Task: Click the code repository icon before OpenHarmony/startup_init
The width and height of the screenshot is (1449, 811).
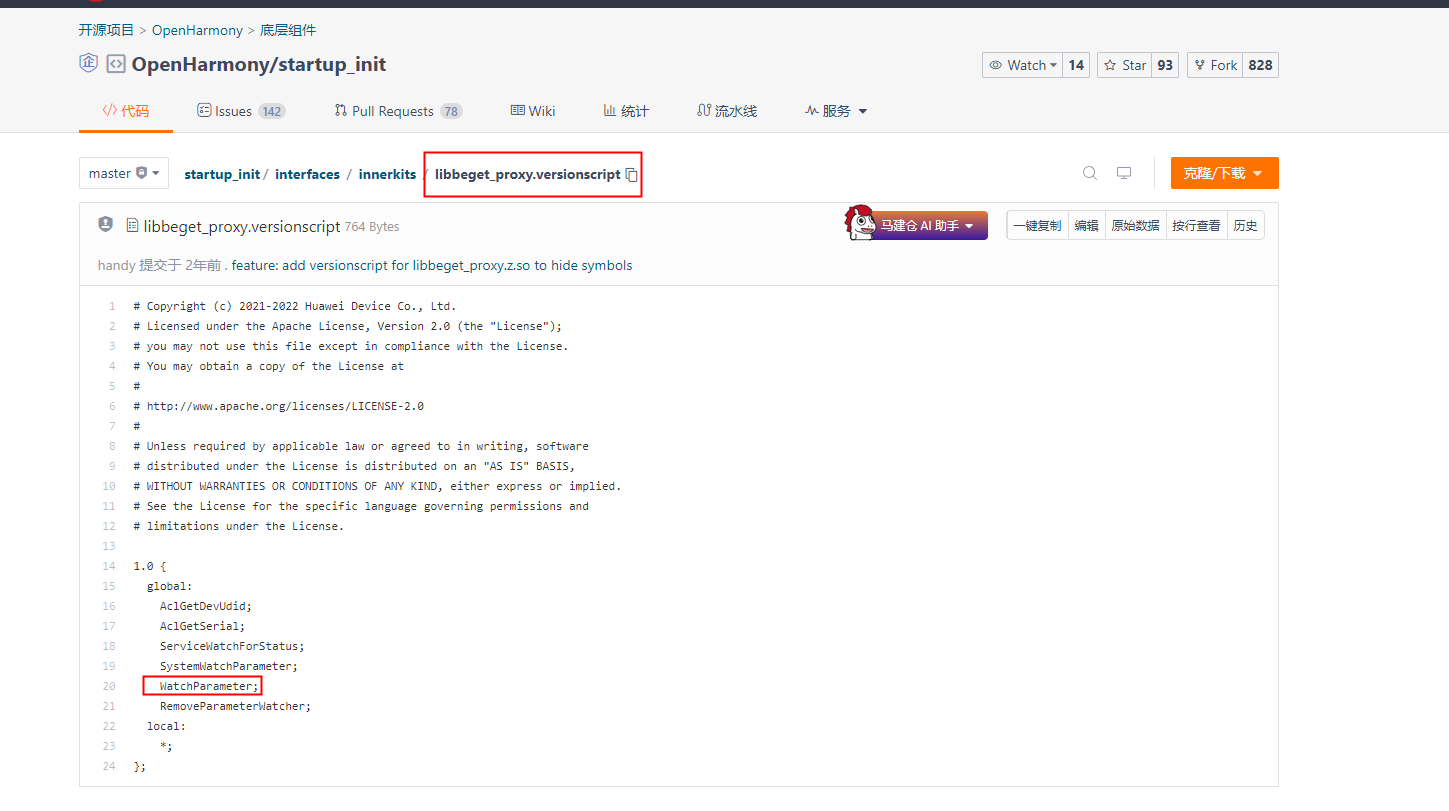Action: pyautogui.click(x=116, y=64)
